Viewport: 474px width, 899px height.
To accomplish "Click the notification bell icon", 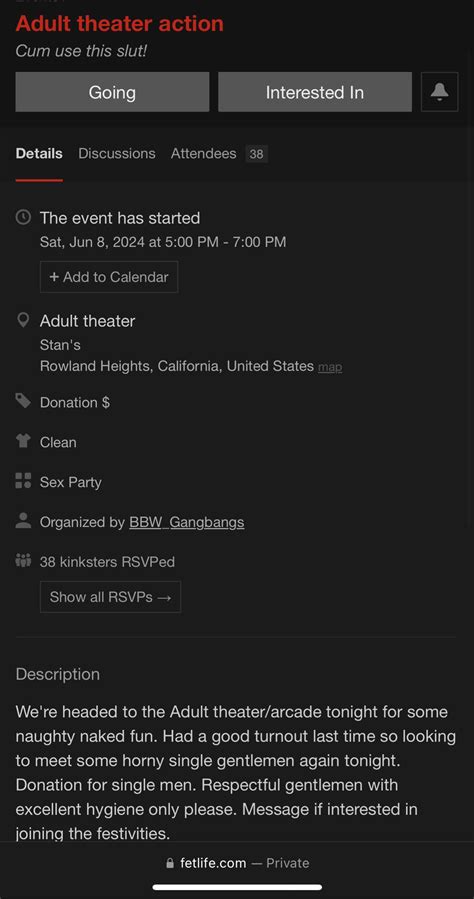I will coord(439,92).
